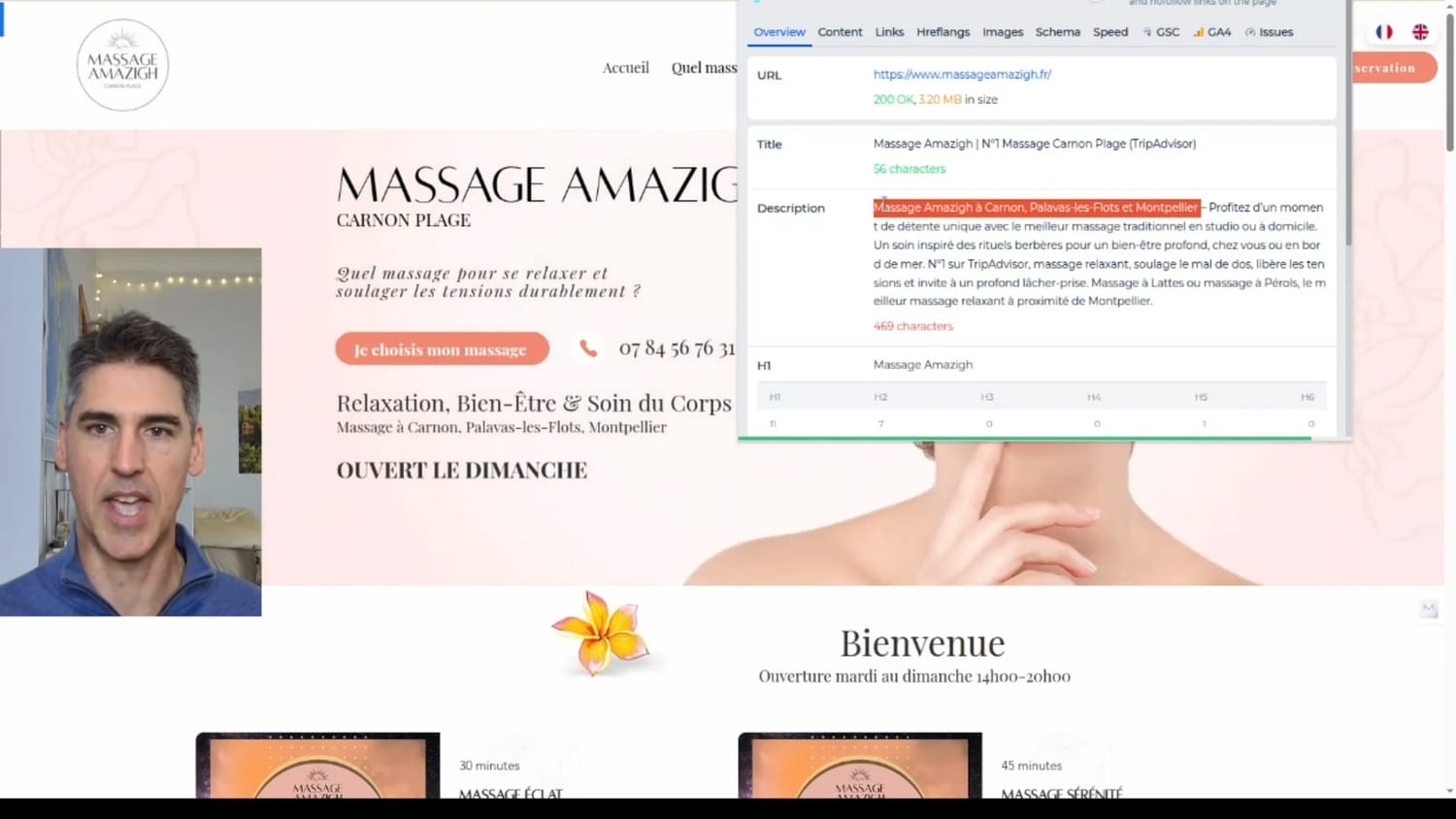Viewport: 1456px width, 819px height.
Task: Click the H2 column header
Action: click(880, 397)
